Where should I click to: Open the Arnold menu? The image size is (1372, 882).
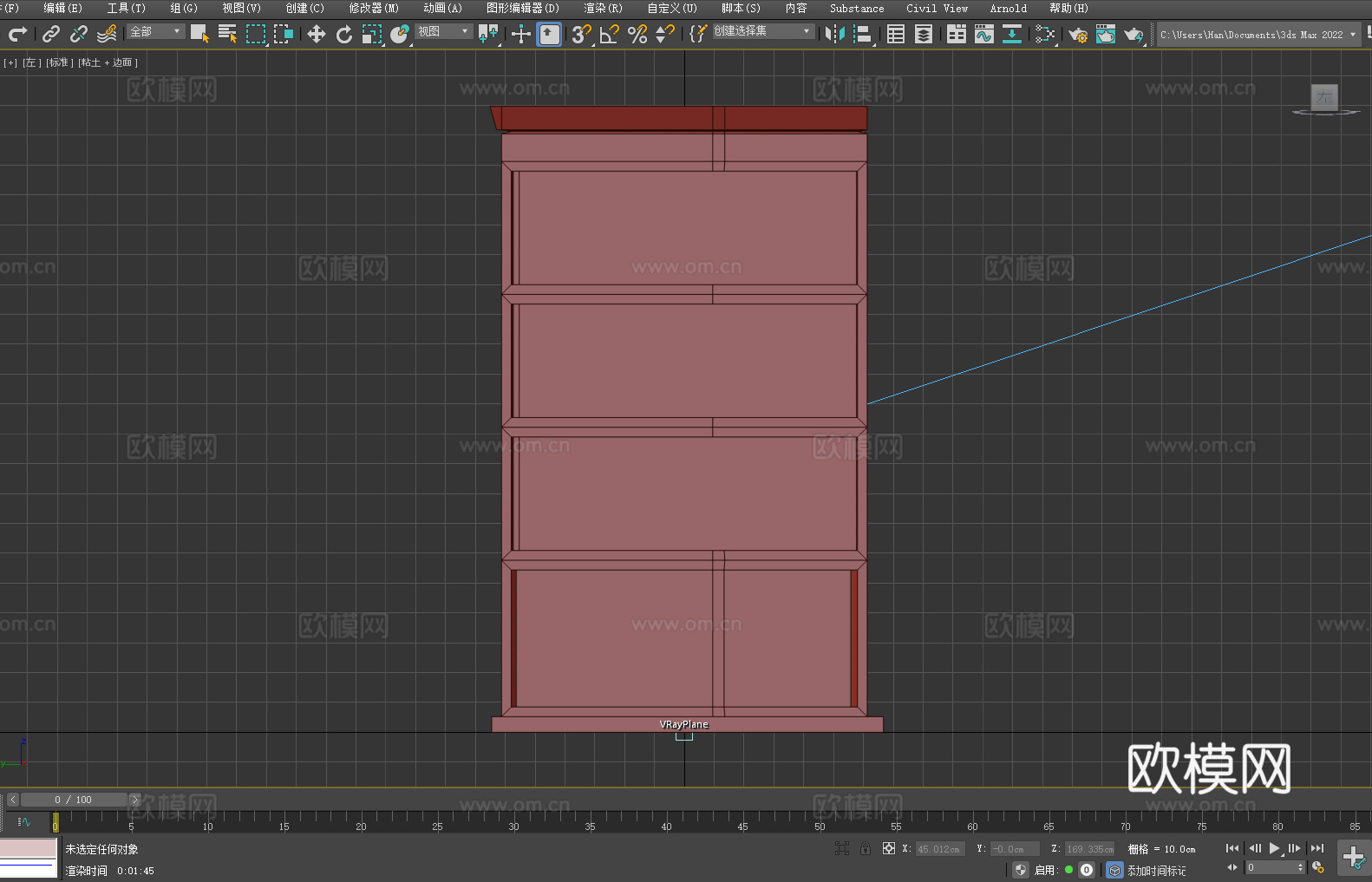pos(1008,8)
